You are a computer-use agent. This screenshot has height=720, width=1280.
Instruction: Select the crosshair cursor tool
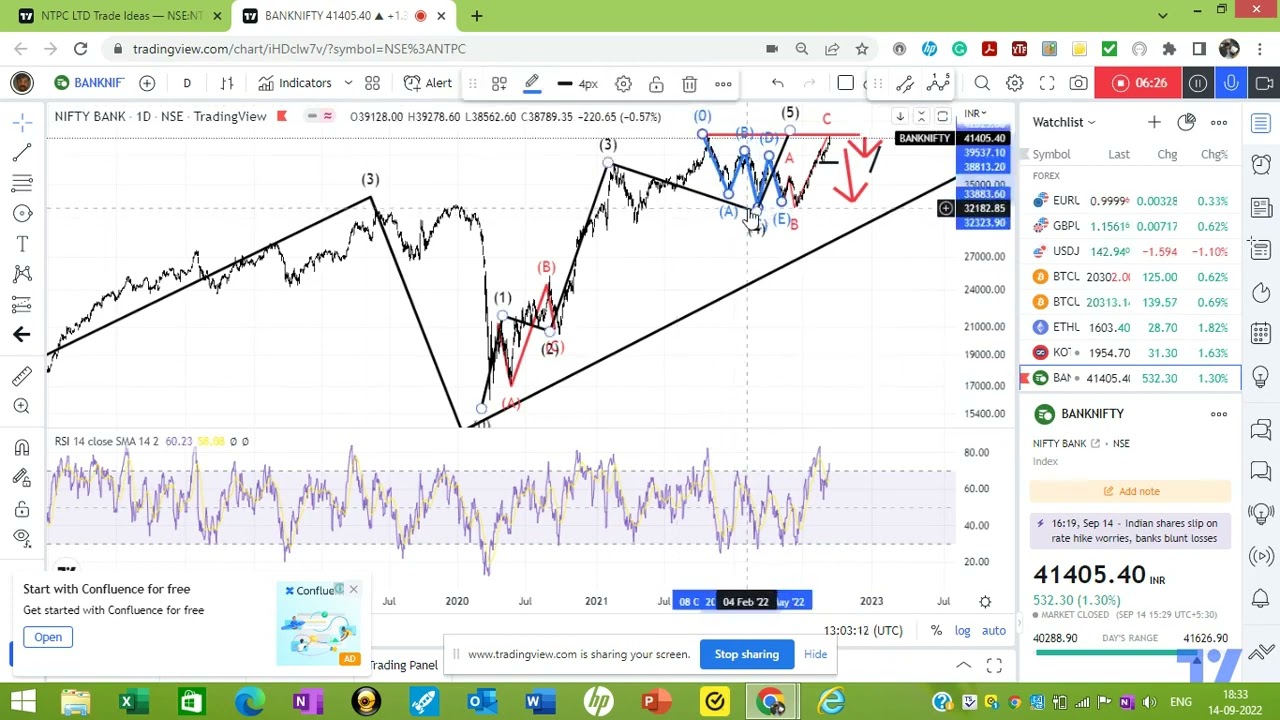pos(22,122)
